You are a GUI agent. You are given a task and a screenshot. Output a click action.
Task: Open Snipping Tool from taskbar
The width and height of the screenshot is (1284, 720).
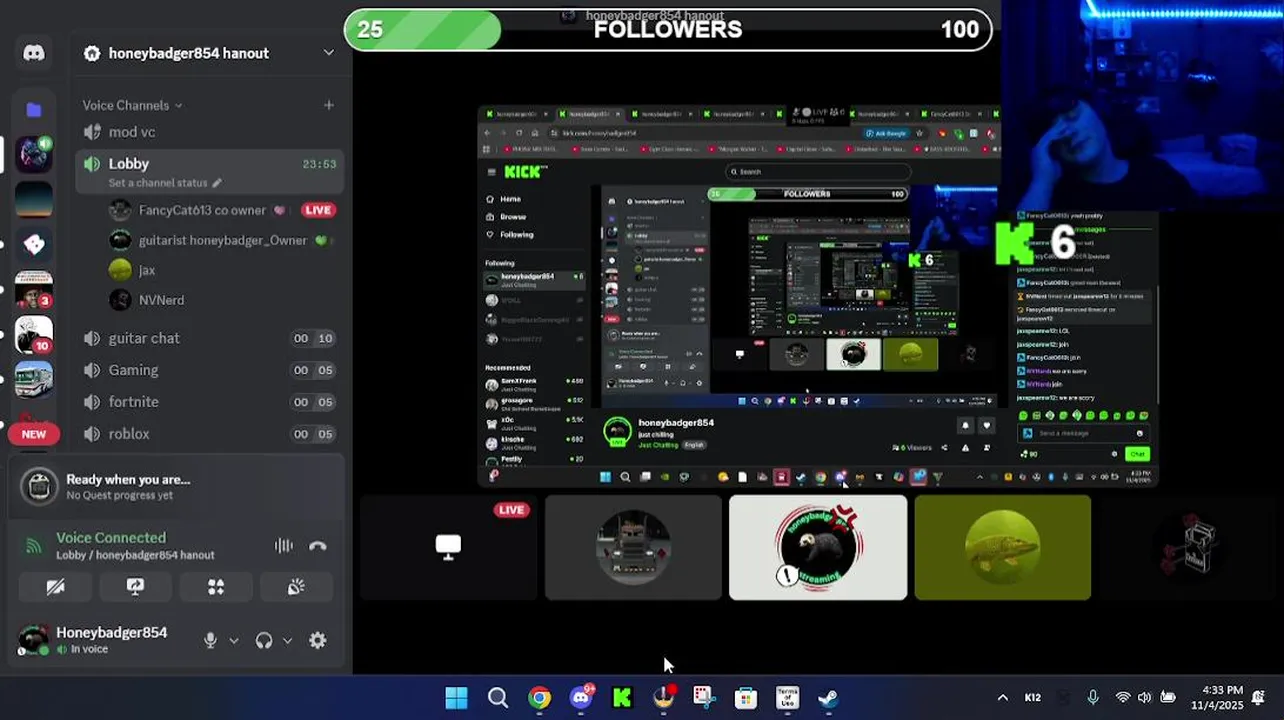click(704, 698)
